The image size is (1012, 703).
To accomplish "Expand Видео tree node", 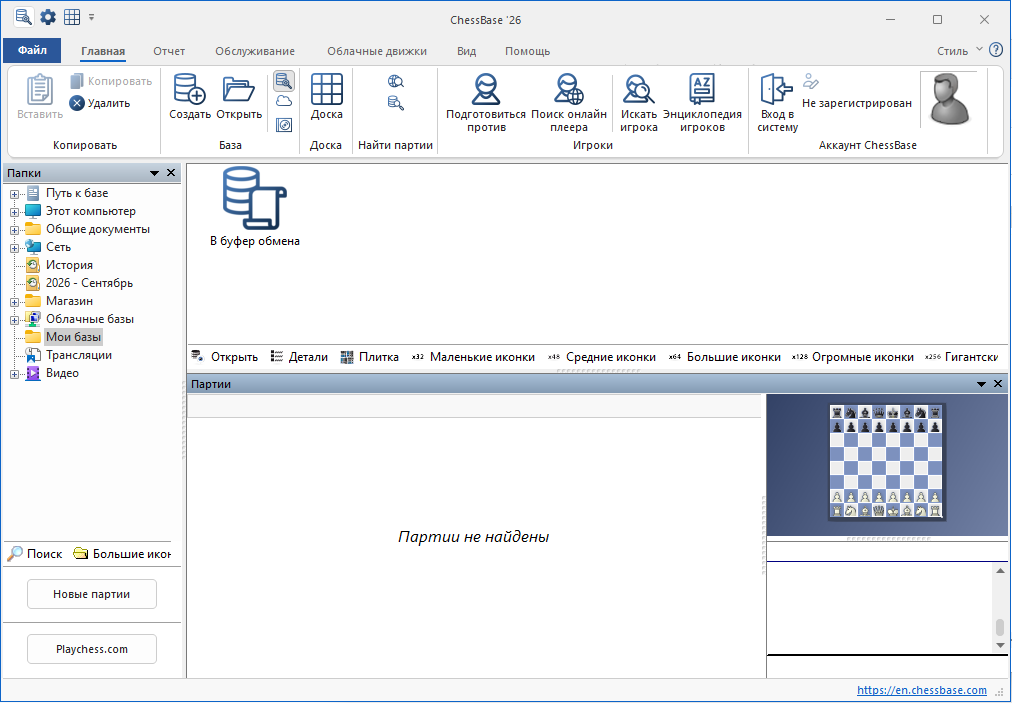I will (14, 374).
